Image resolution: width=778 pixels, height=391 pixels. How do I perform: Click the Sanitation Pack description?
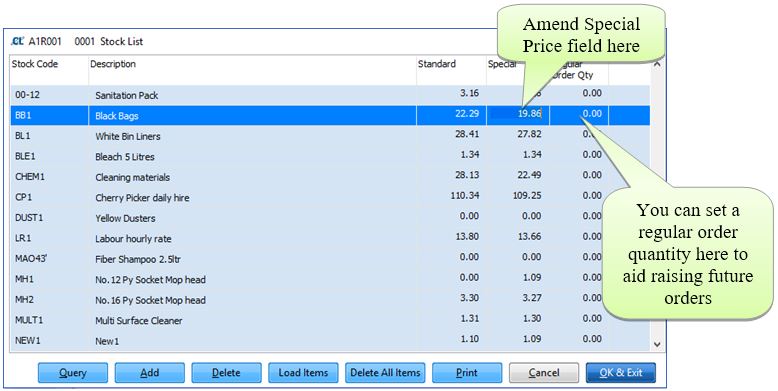[x=127, y=95]
